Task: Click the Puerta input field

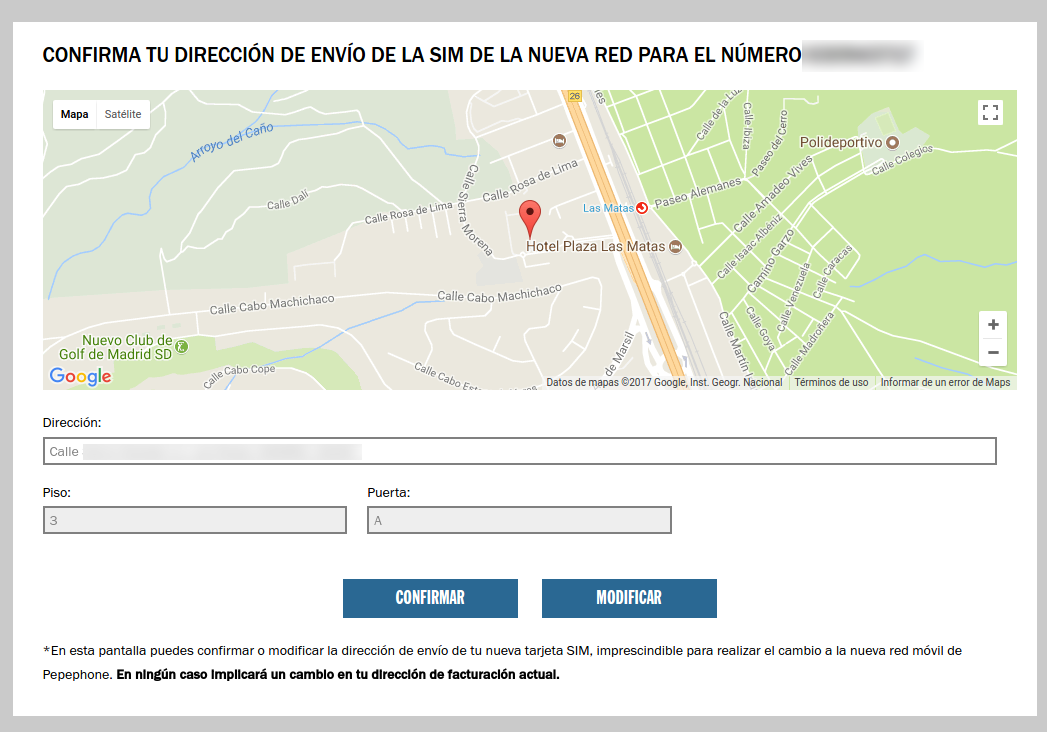Action: tap(519, 520)
